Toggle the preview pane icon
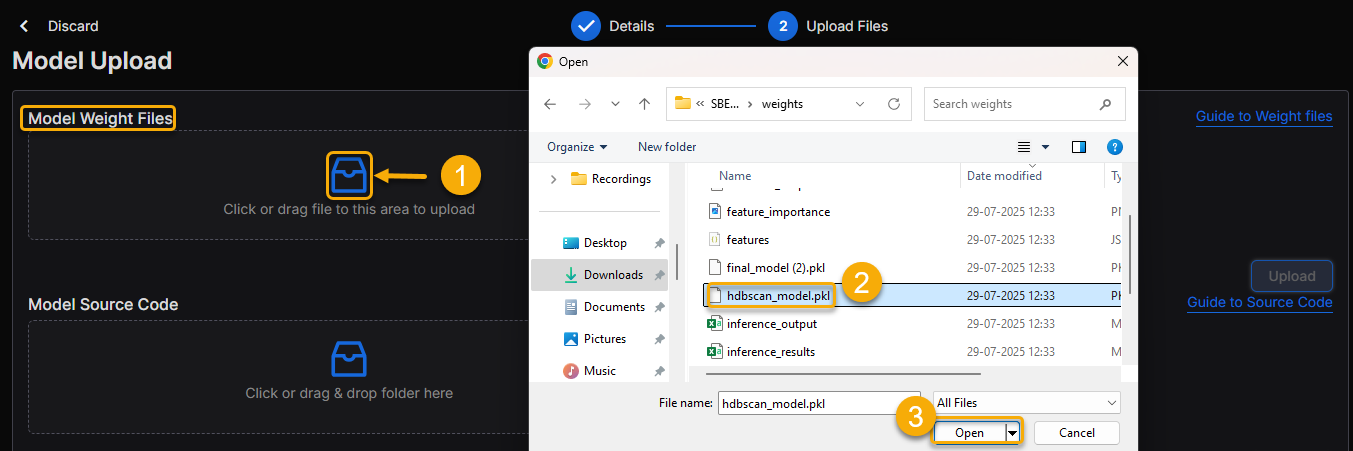The height and width of the screenshot is (451, 1353). coord(1079,147)
